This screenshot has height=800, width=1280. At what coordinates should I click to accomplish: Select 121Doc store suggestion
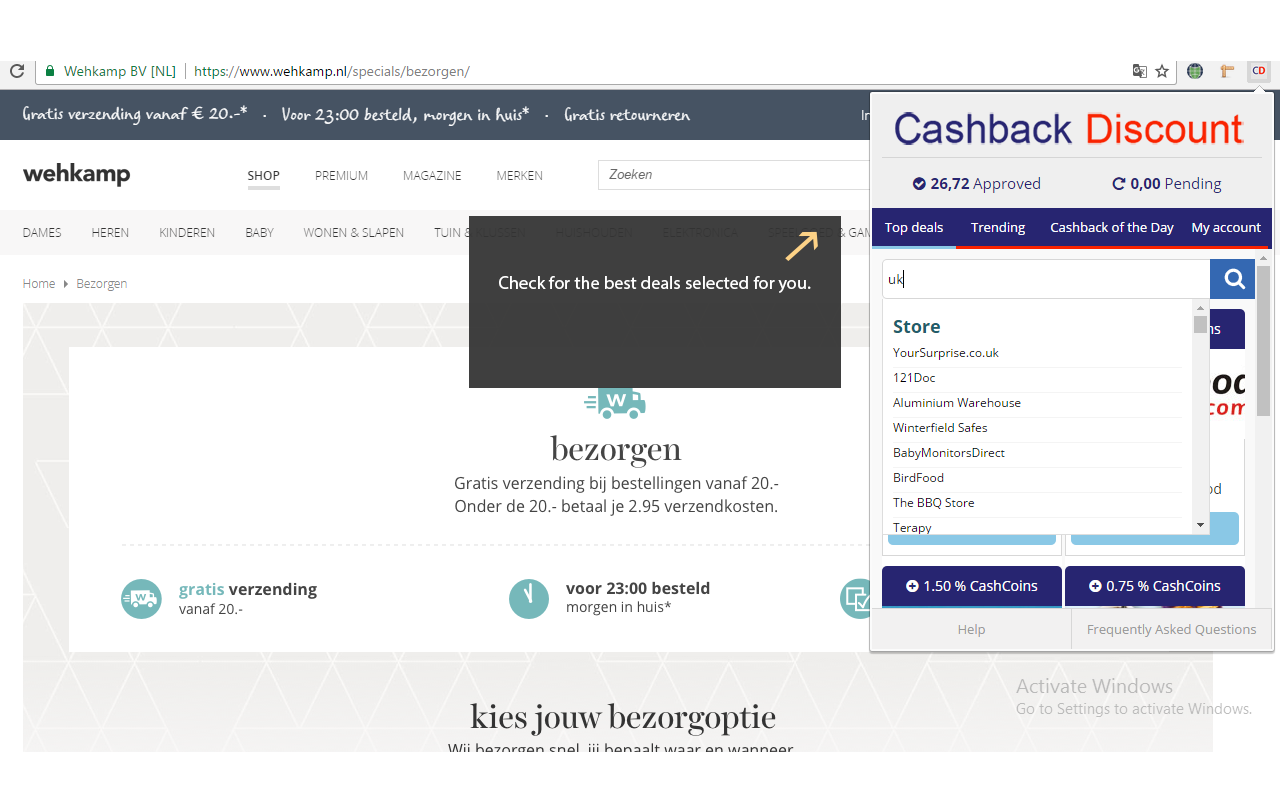pyautogui.click(x=1037, y=378)
